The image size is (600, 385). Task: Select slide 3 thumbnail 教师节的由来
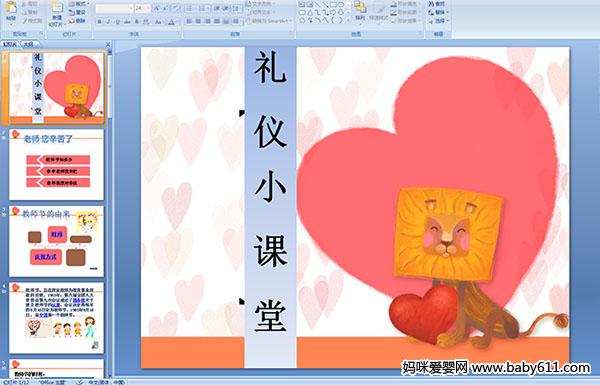56,241
